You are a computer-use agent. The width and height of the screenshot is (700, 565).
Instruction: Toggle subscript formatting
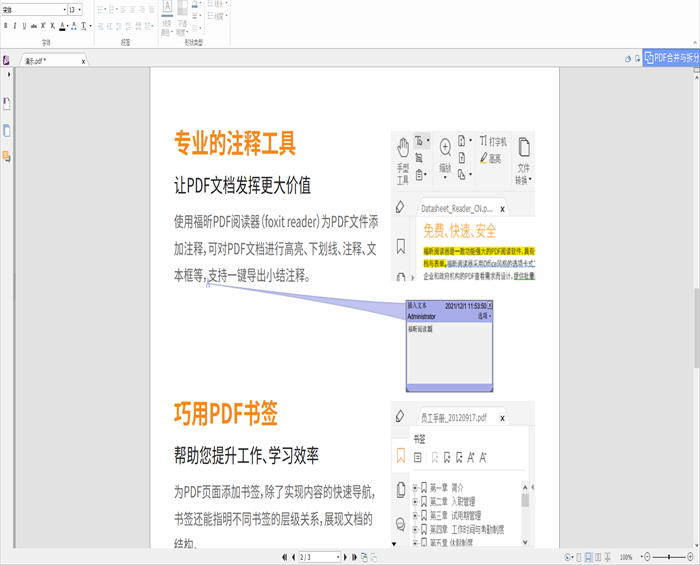point(52,26)
